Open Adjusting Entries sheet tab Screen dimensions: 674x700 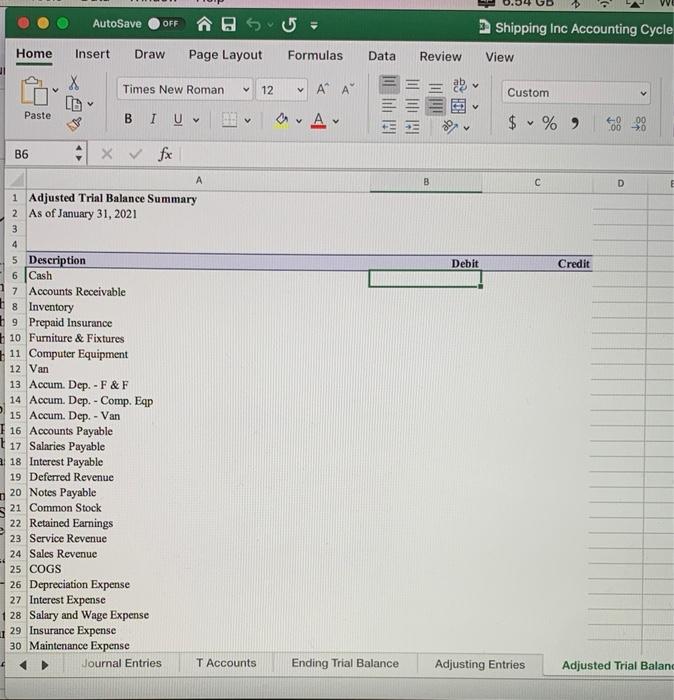[480, 664]
